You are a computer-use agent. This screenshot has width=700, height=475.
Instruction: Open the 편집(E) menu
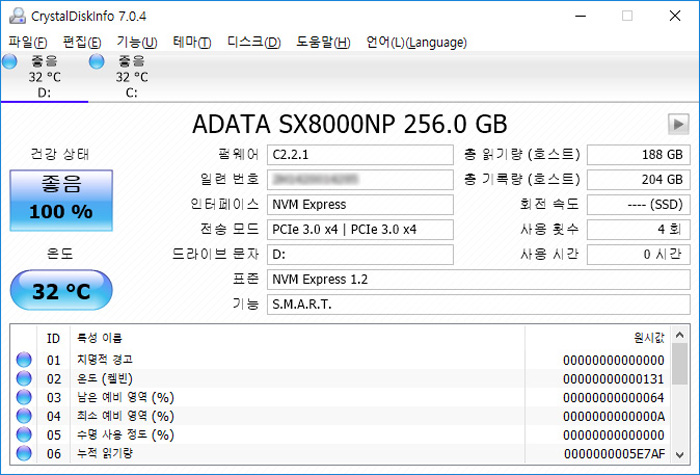click(x=82, y=42)
